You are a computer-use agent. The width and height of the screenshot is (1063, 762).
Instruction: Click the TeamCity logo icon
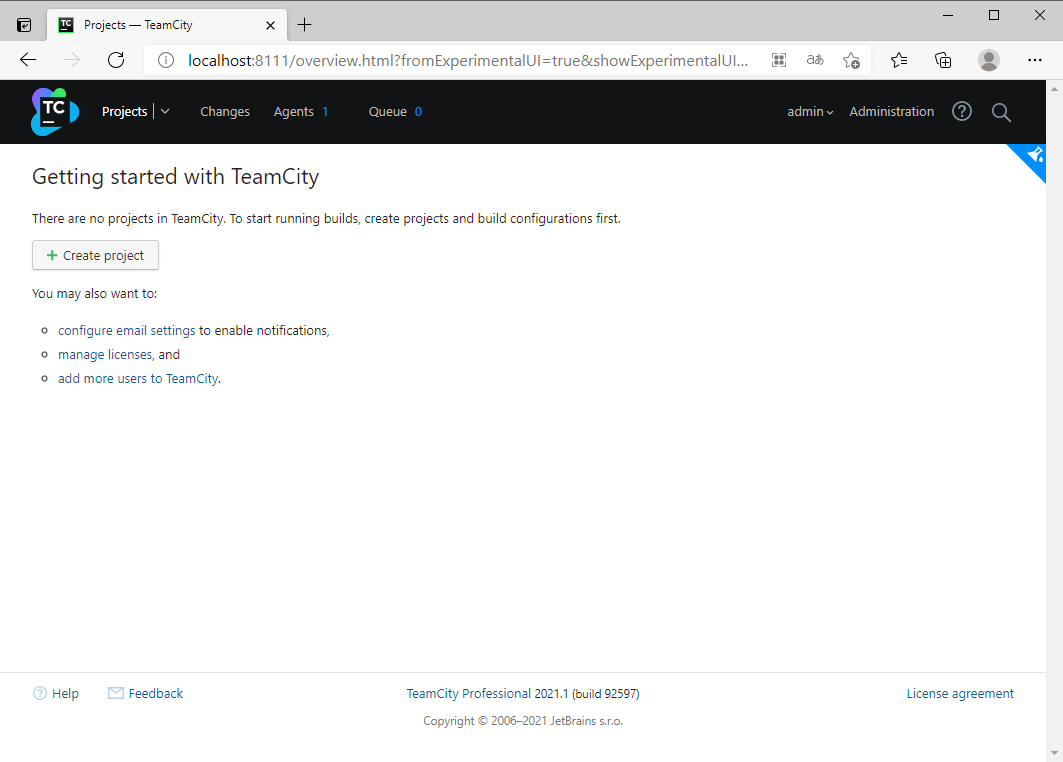55,112
